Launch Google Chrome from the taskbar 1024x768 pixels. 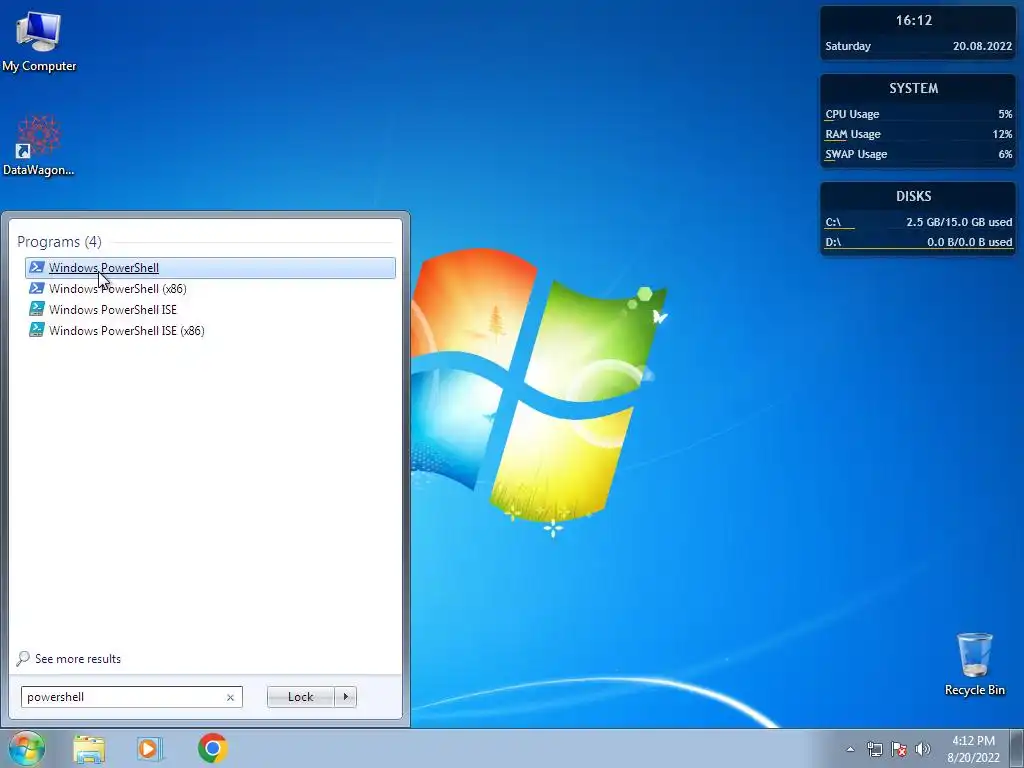212,748
